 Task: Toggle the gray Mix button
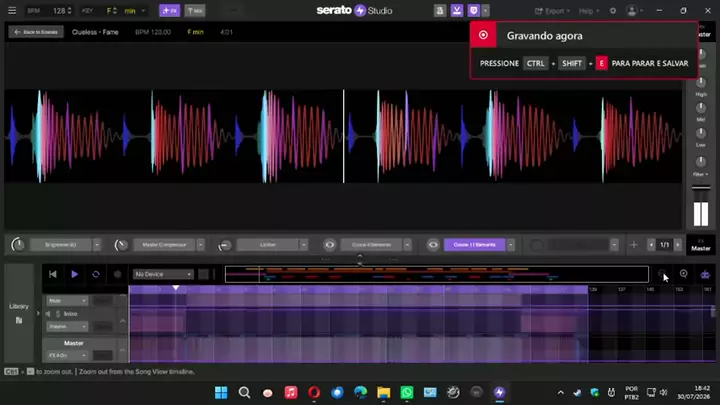click(x=195, y=11)
